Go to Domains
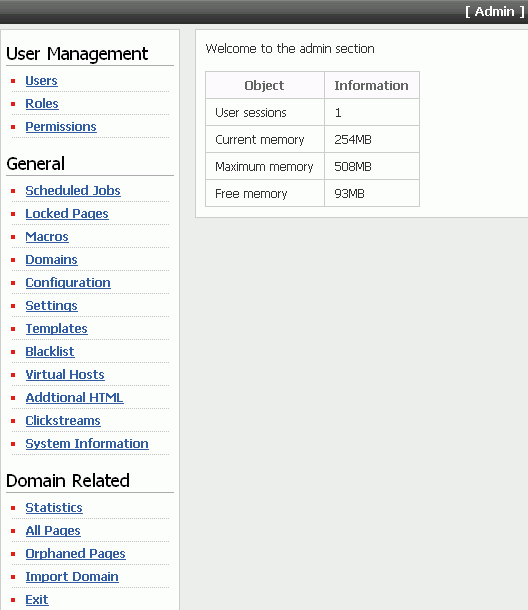528x610 pixels. (x=51, y=259)
